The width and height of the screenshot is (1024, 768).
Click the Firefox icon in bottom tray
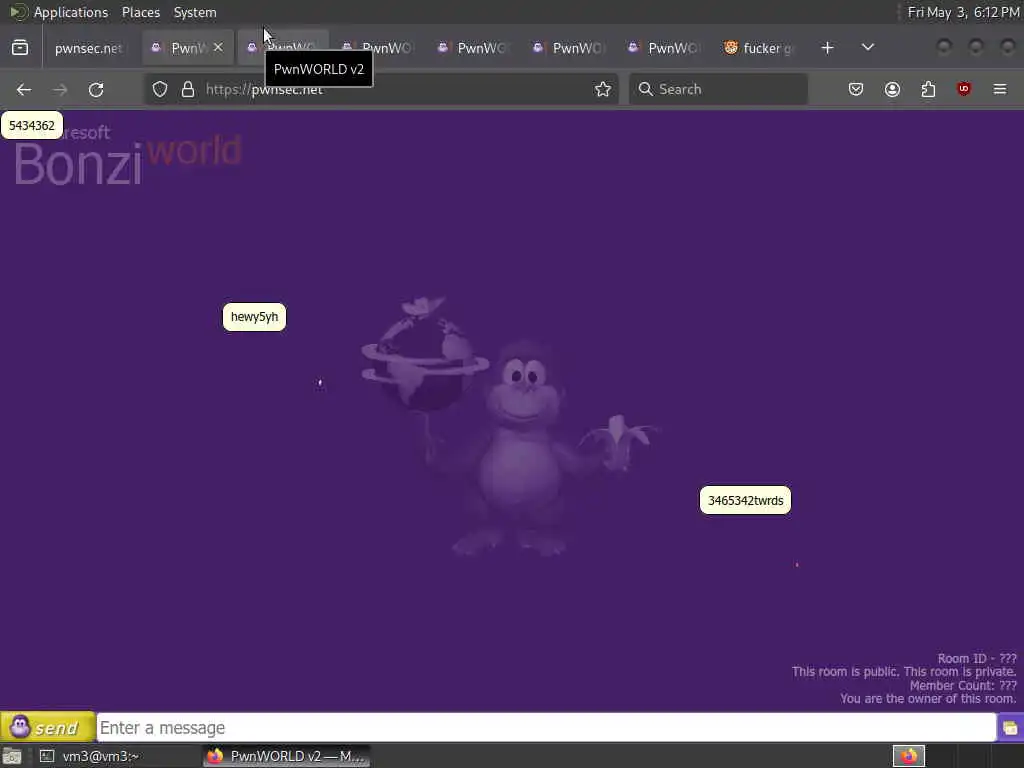pyautogui.click(x=908, y=756)
